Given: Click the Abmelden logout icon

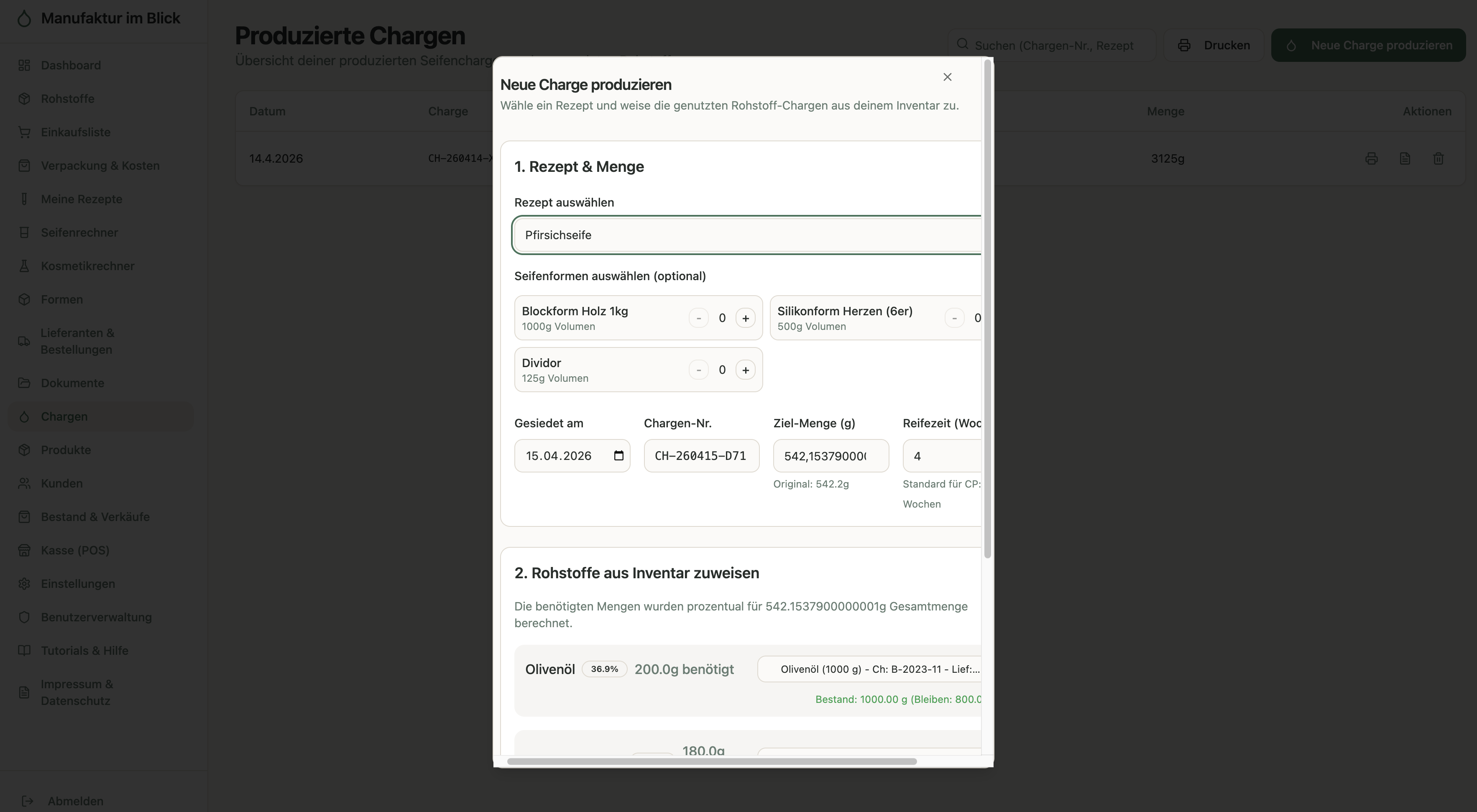Looking at the screenshot, I should pyautogui.click(x=28, y=801).
